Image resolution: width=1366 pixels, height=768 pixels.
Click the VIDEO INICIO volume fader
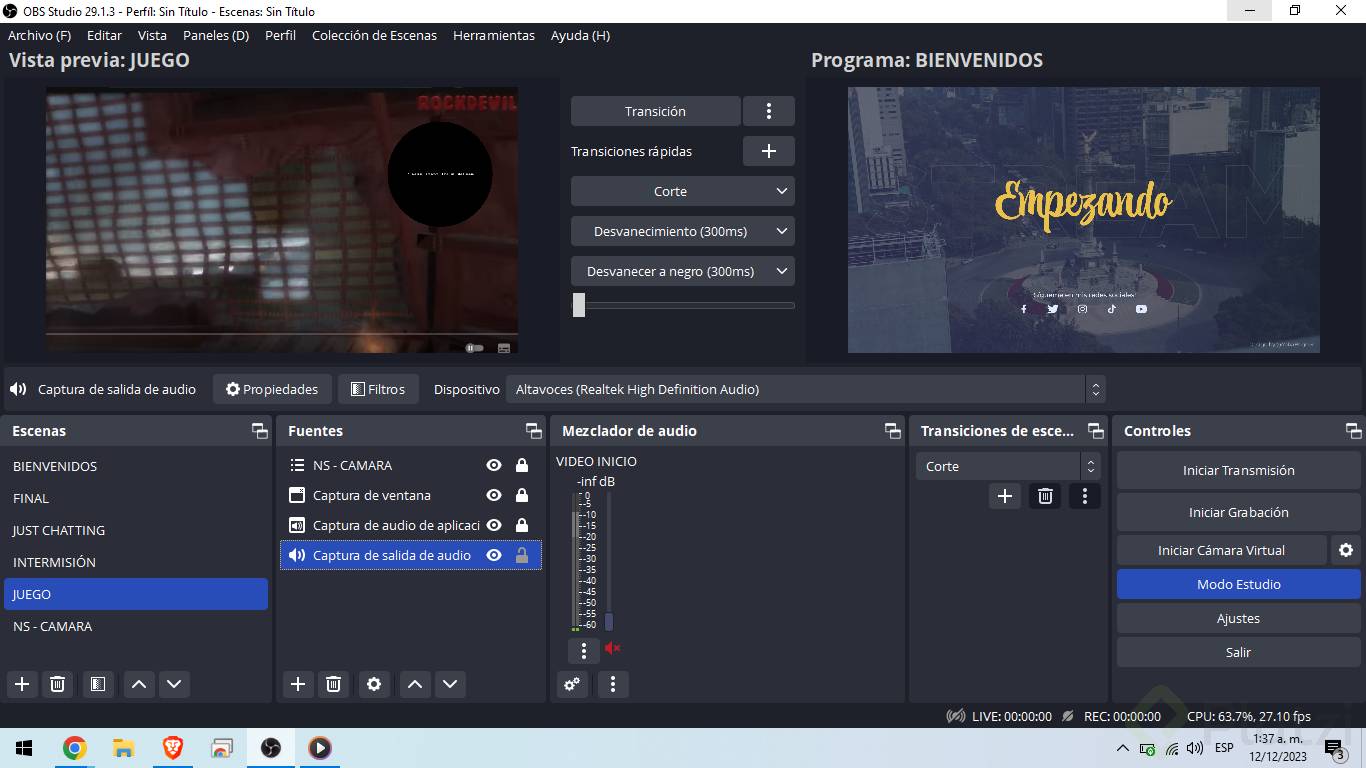point(609,621)
